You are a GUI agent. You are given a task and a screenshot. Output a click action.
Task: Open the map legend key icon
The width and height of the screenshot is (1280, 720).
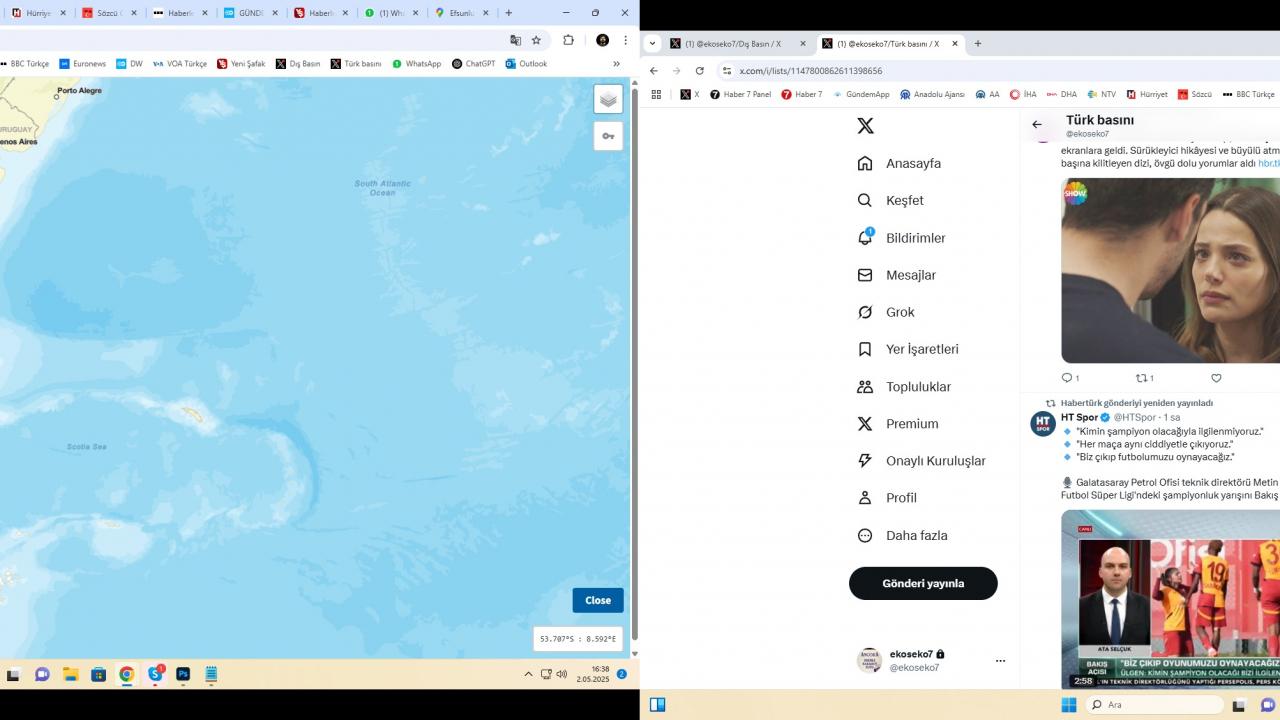(x=608, y=136)
